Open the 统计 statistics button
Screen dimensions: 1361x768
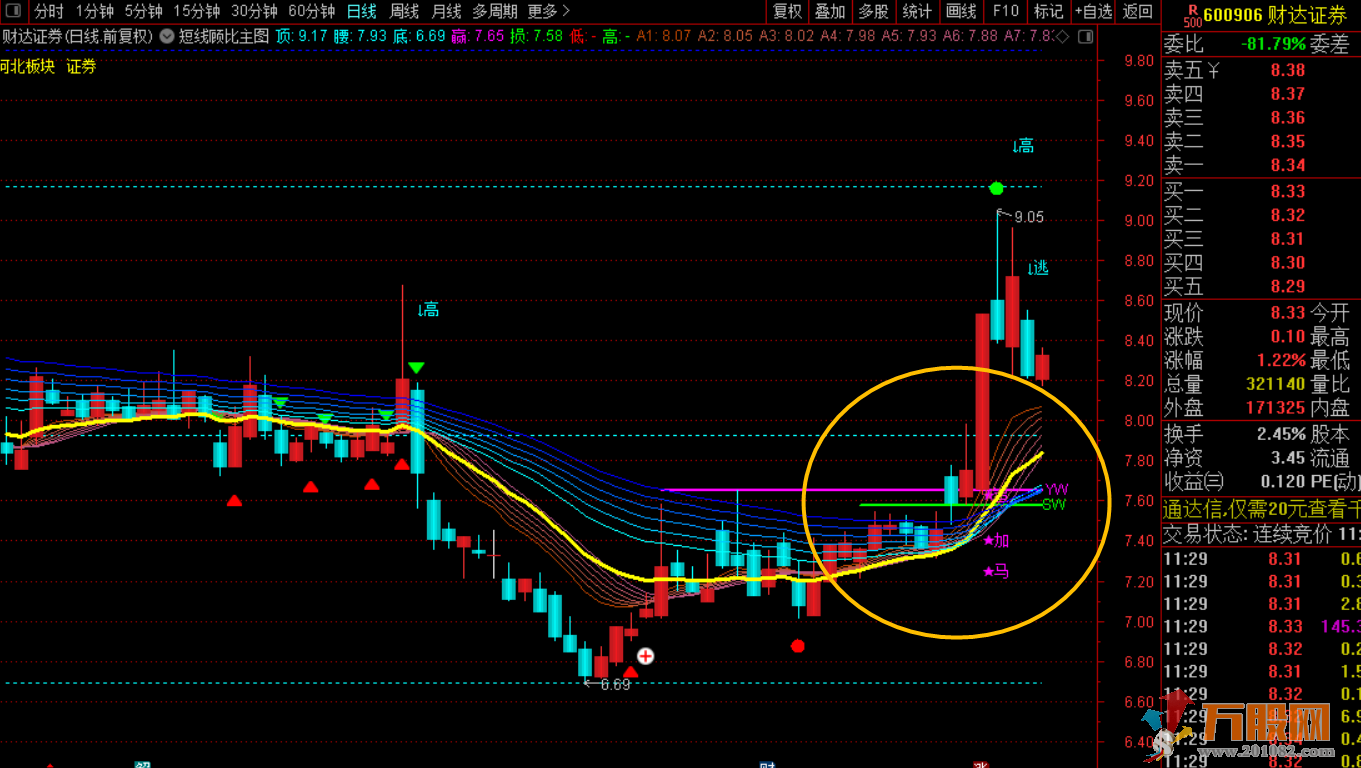(x=917, y=12)
